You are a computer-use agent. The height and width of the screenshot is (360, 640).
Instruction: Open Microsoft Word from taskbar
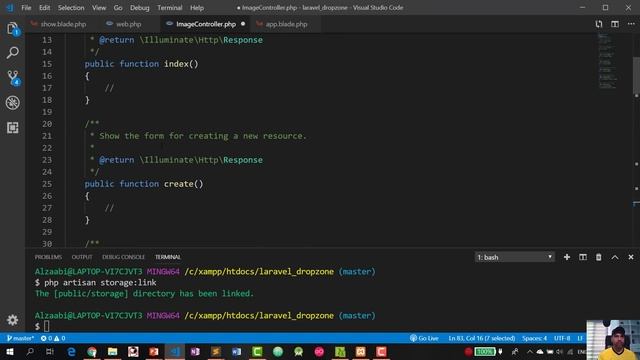click(x=236, y=351)
